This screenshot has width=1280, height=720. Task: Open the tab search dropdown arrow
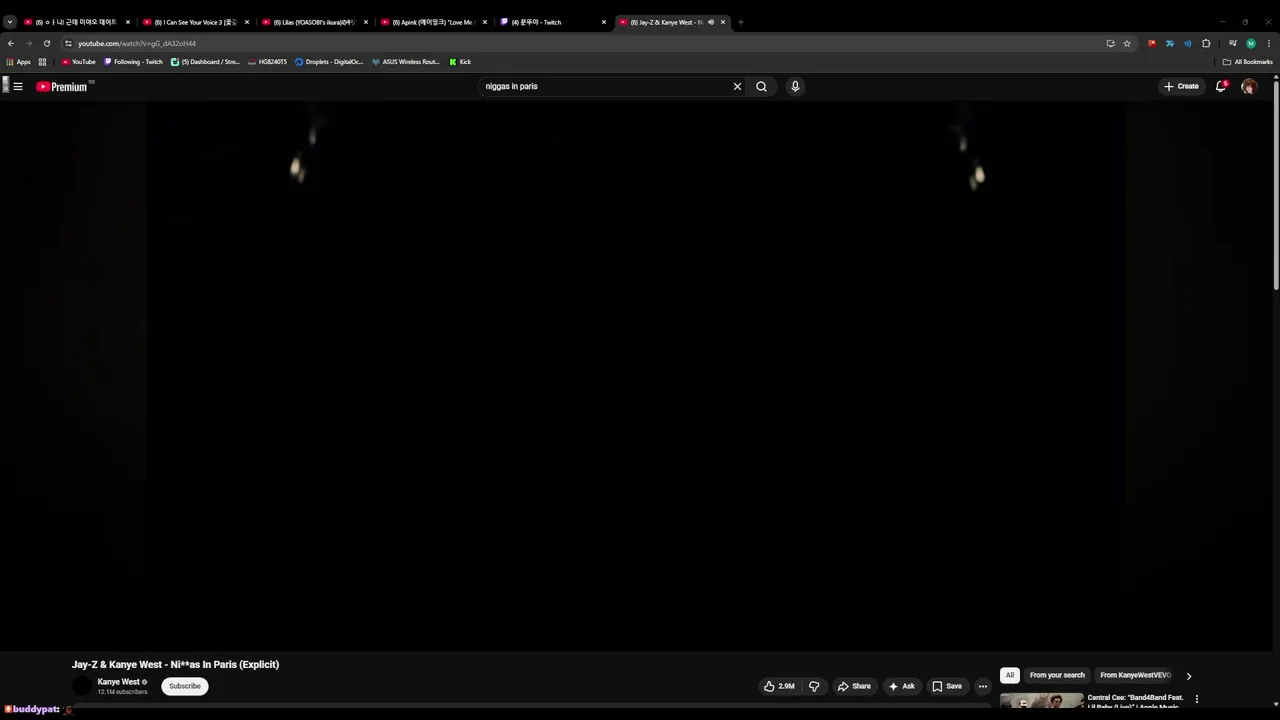pyautogui.click(x=10, y=22)
